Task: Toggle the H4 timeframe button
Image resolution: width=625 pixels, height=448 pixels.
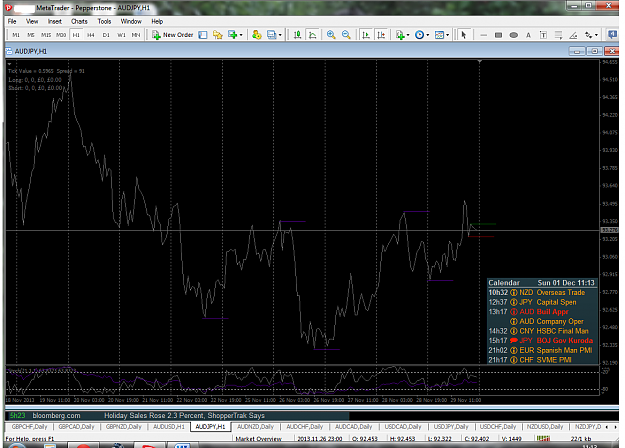Action: tap(91, 35)
